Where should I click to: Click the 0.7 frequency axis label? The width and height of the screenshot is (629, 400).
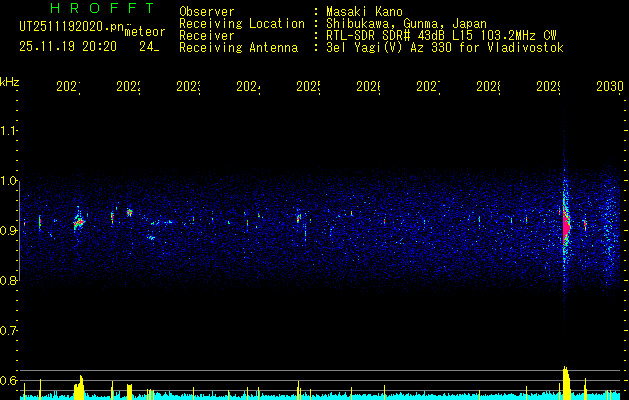tap(8, 330)
